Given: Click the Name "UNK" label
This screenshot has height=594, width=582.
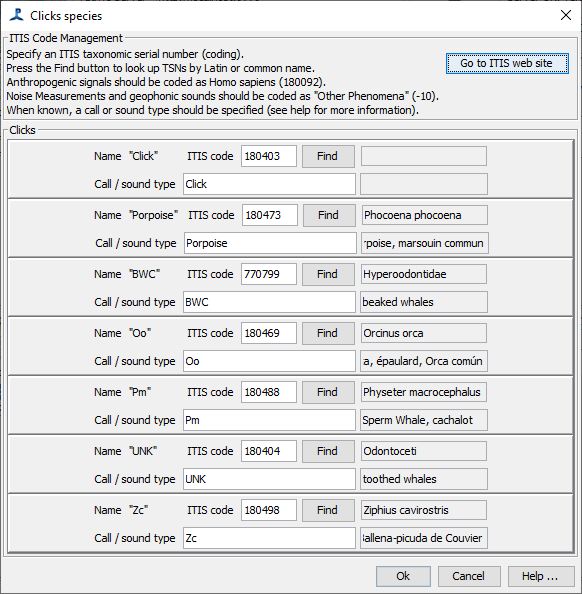Looking at the screenshot, I should [126, 451].
